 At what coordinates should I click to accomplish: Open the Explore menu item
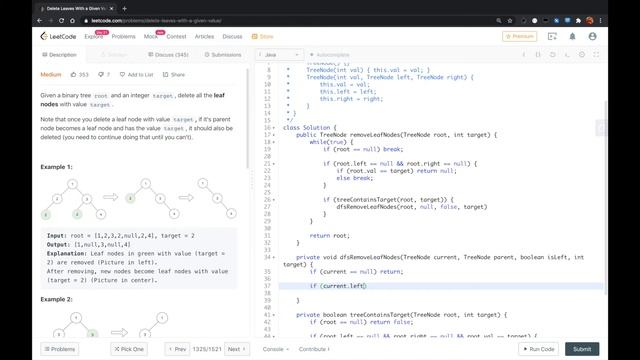93,36
